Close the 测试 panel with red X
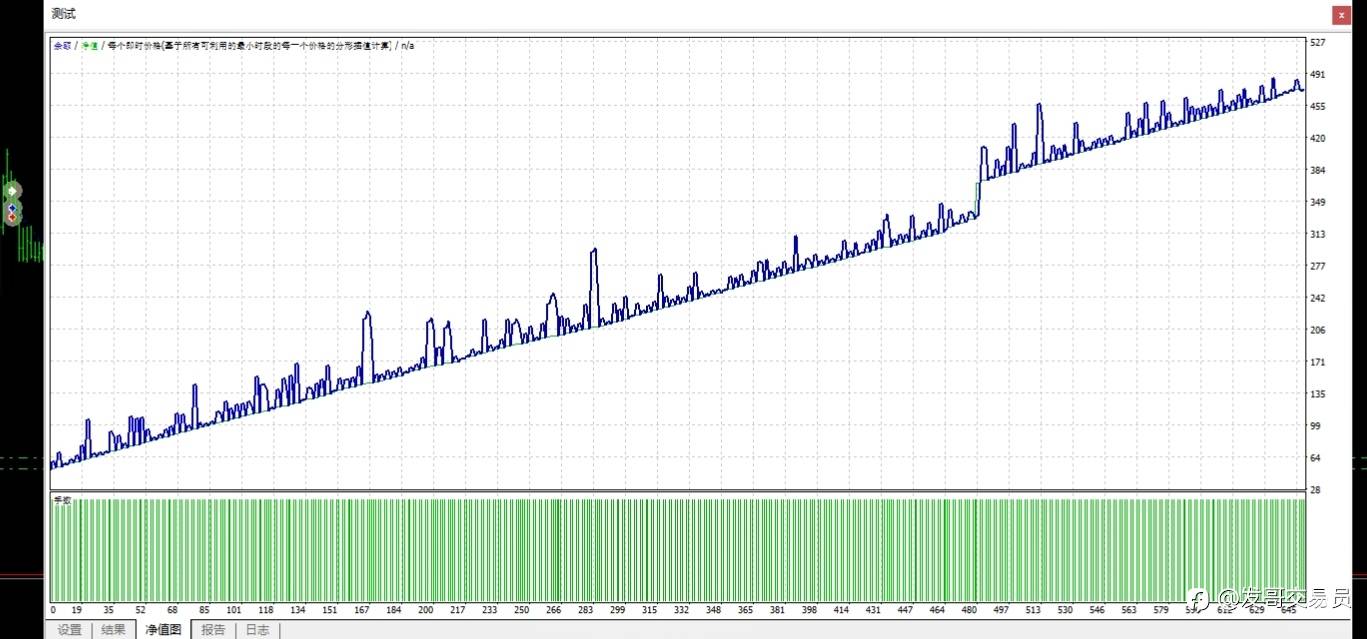 point(1341,15)
